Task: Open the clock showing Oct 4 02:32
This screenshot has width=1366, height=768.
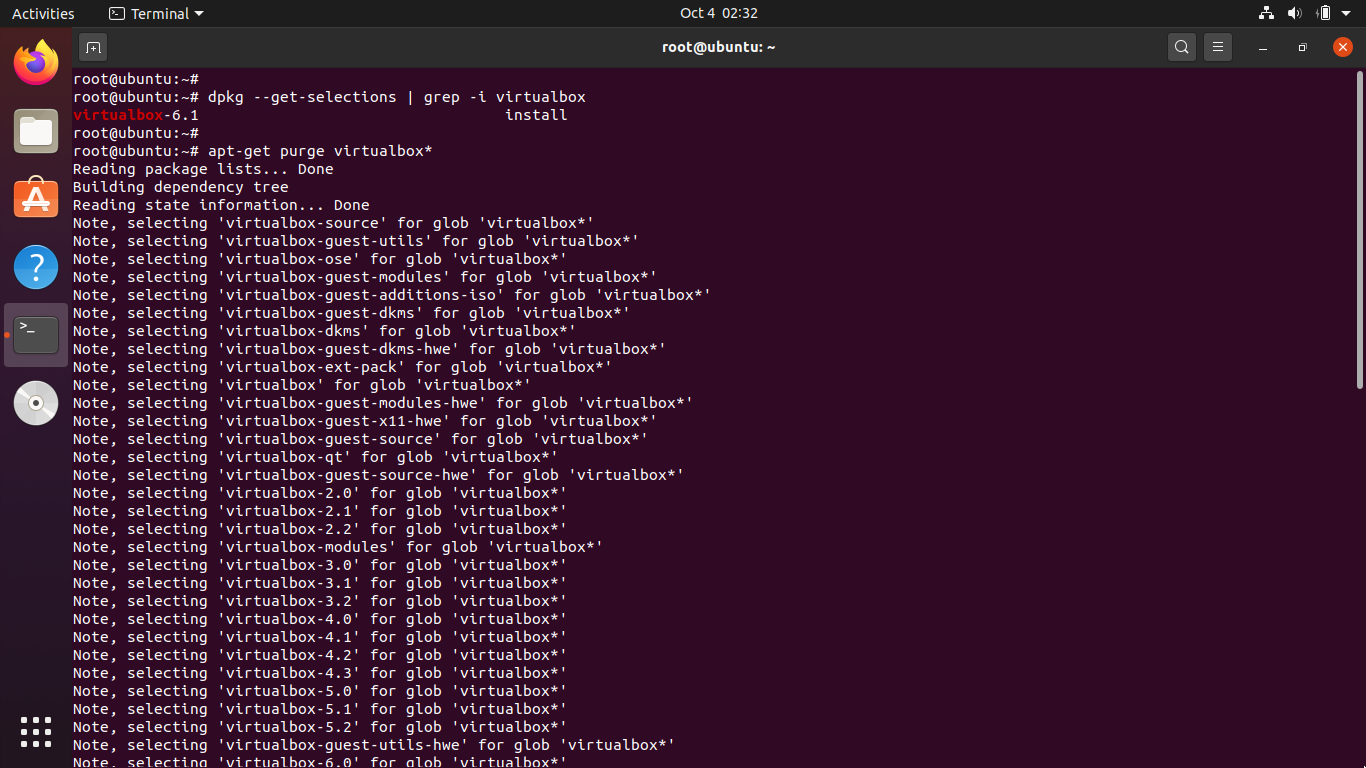Action: click(718, 13)
